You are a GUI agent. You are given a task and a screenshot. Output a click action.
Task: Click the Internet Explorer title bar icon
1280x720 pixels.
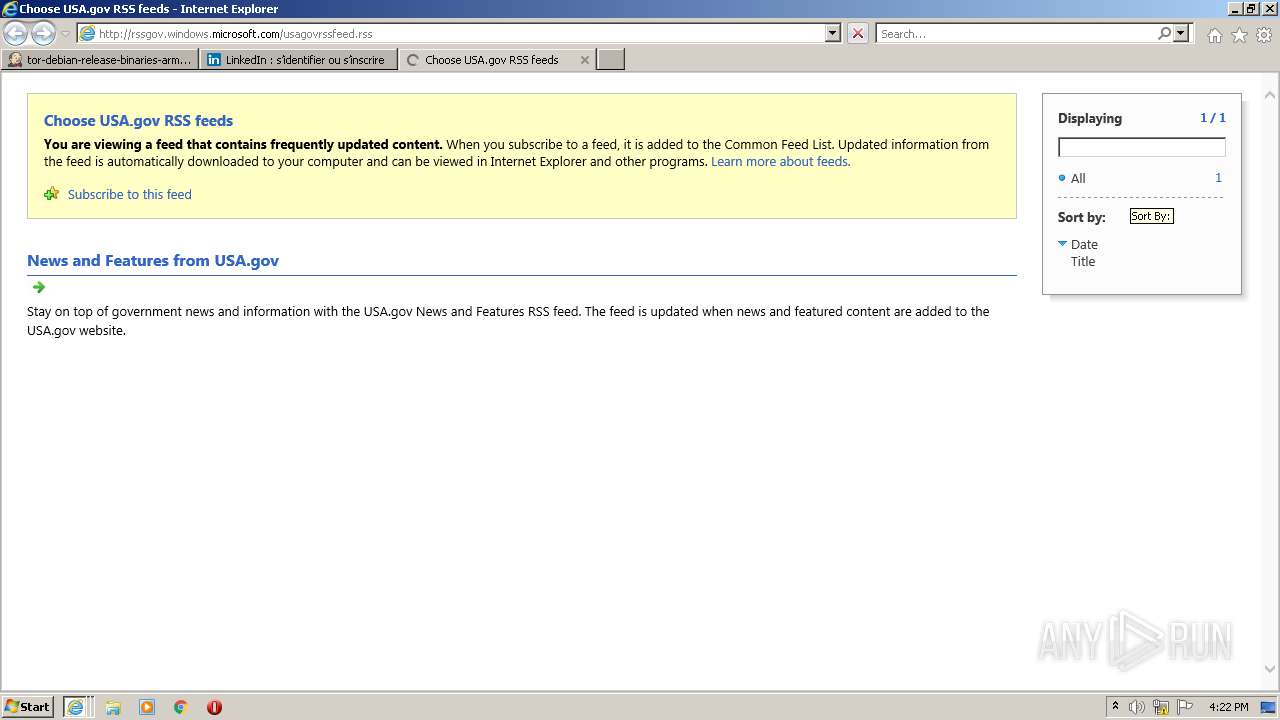coord(10,9)
